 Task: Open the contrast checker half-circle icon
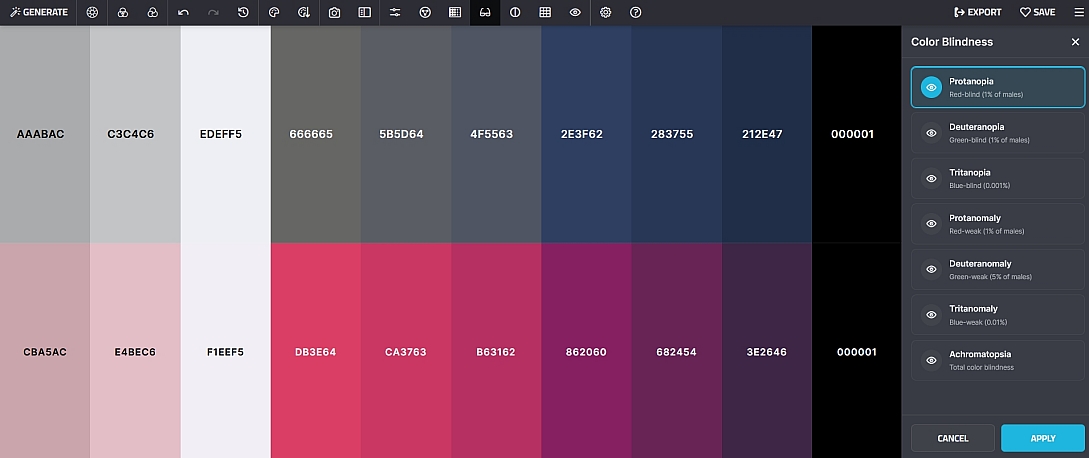[515, 13]
